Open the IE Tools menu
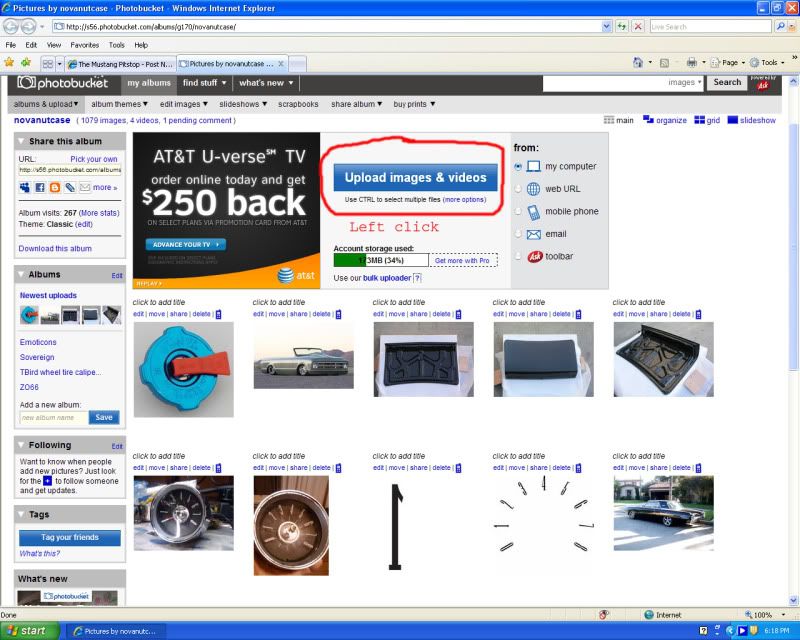This screenshot has height=640, width=800. [x=116, y=45]
